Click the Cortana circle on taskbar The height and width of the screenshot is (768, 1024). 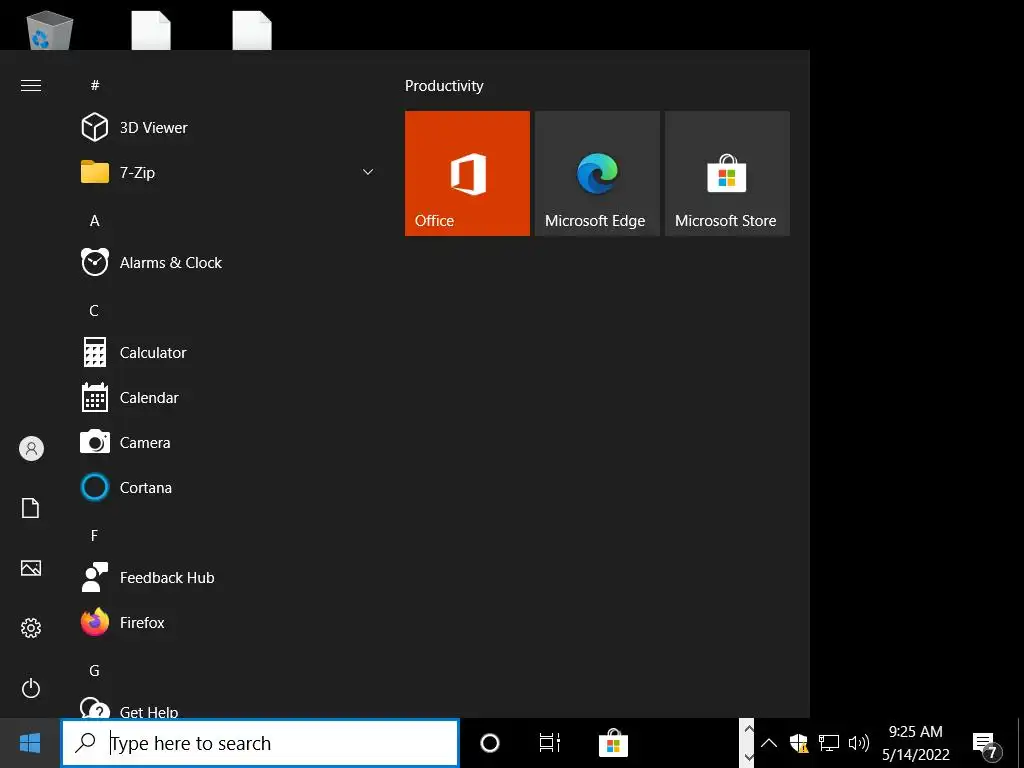point(490,743)
